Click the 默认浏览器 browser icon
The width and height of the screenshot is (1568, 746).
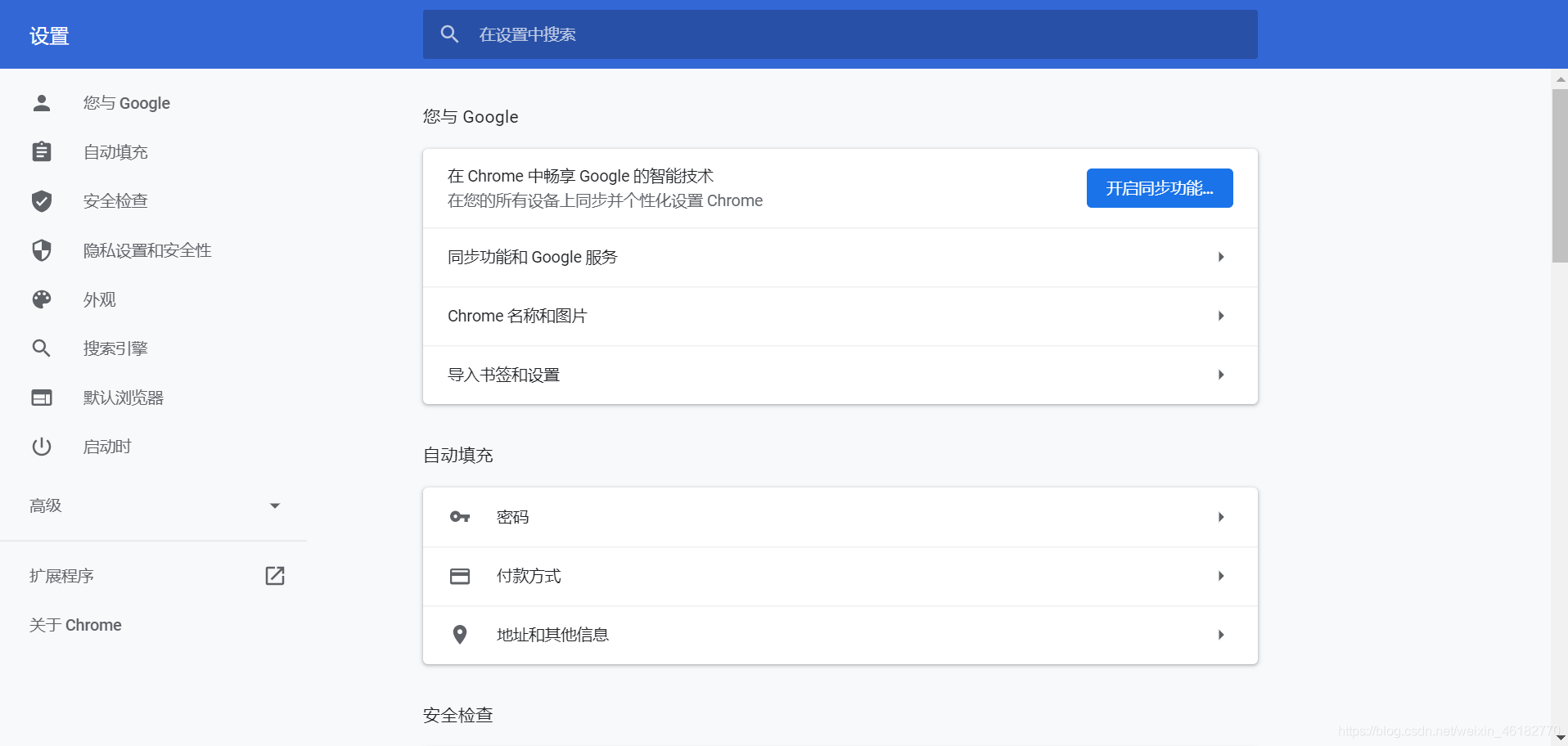click(41, 398)
